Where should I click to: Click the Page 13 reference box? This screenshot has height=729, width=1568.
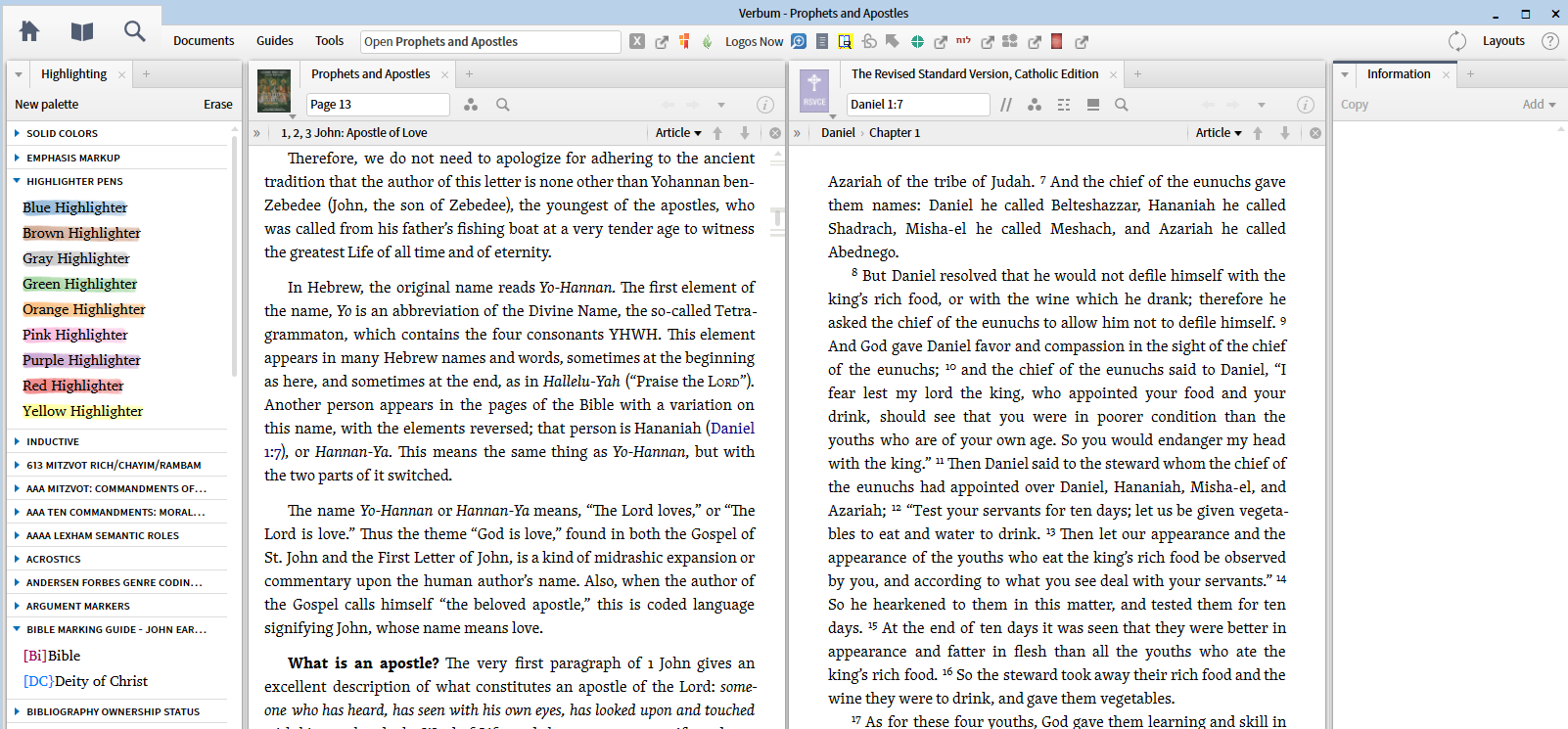click(x=378, y=105)
